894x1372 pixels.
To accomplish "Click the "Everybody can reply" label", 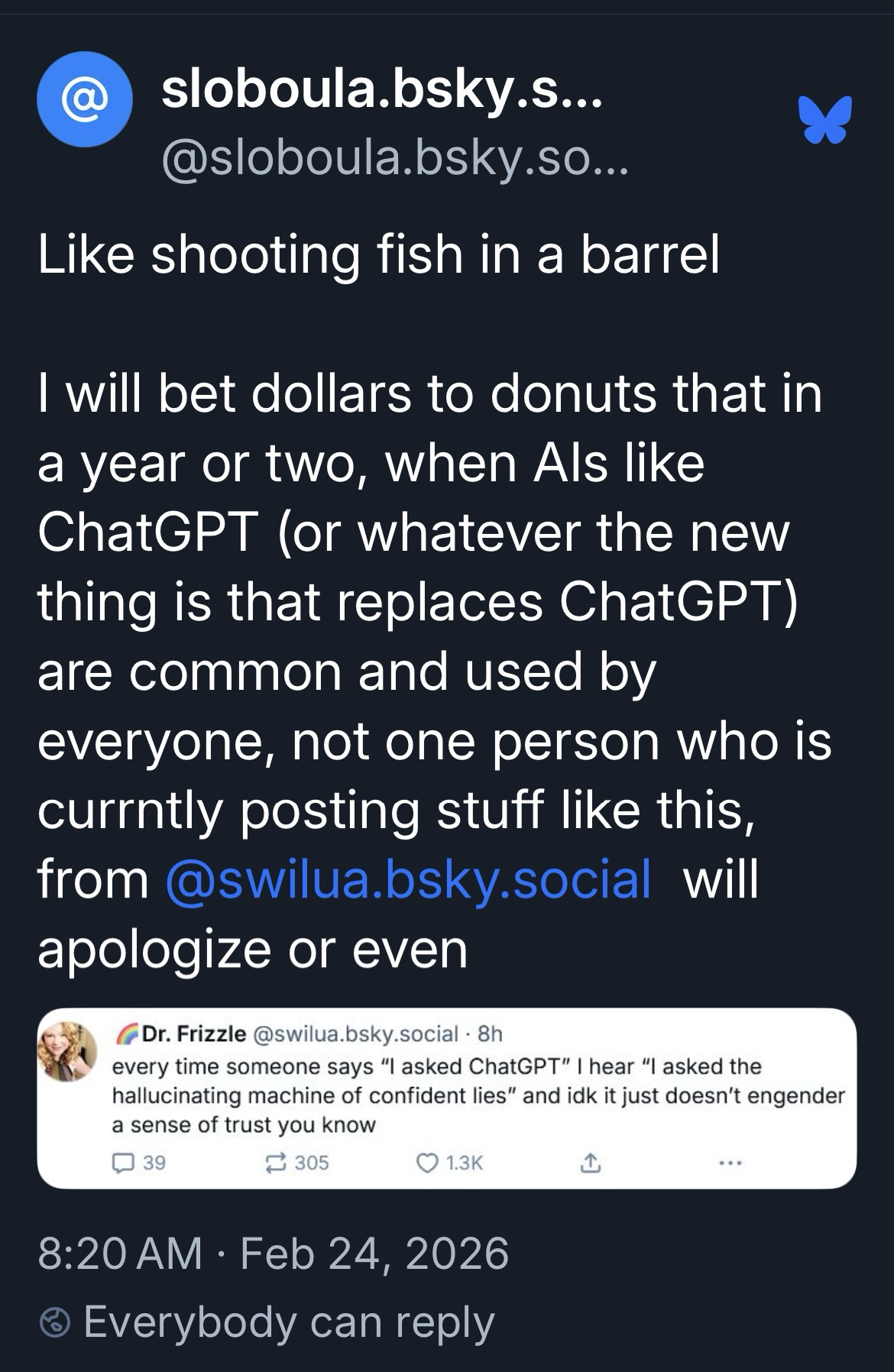I will [289, 1322].
